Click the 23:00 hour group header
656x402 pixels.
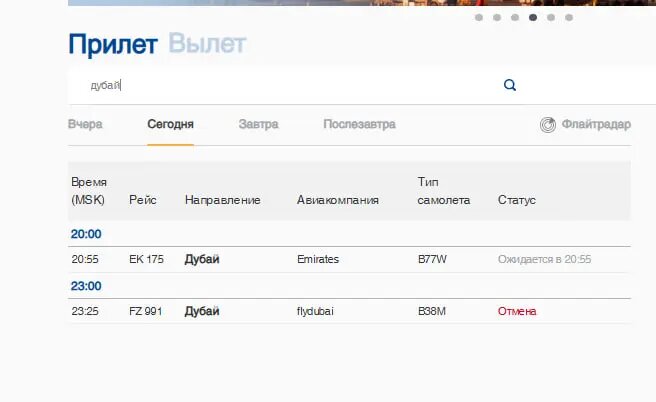tap(86, 286)
